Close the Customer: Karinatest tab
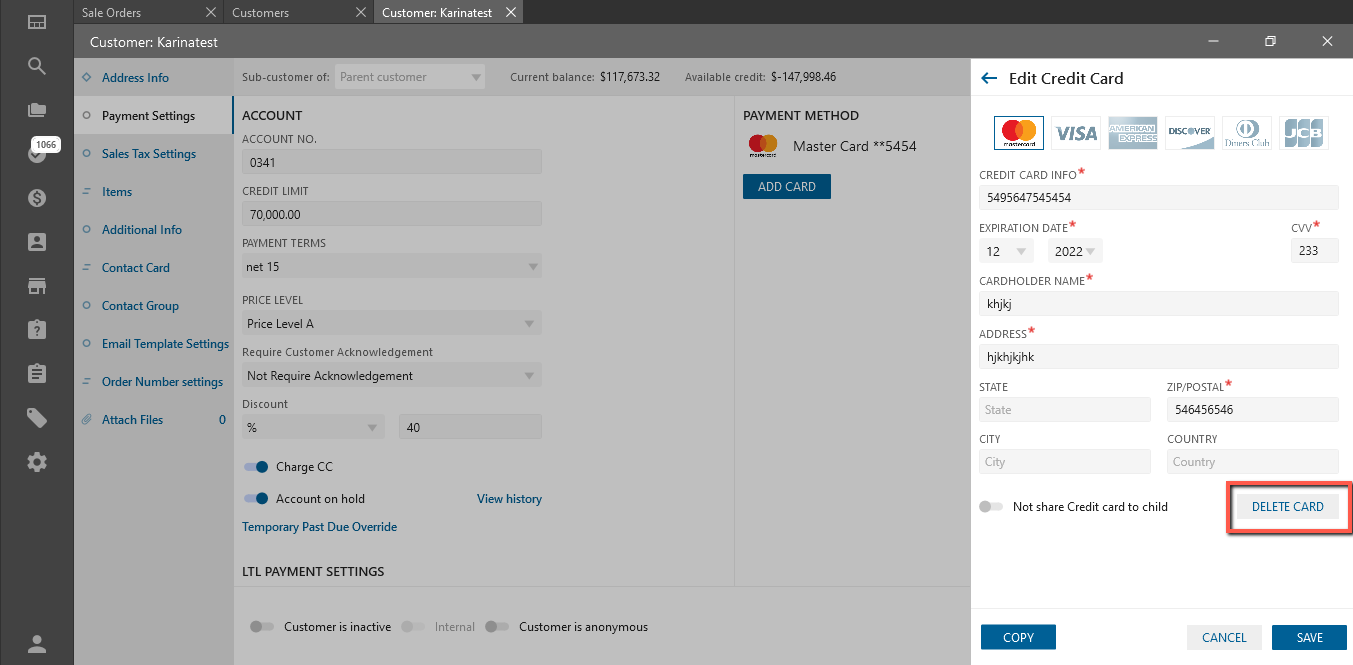This screenshot has width=1353, height=665. click(x=511, y=13)
